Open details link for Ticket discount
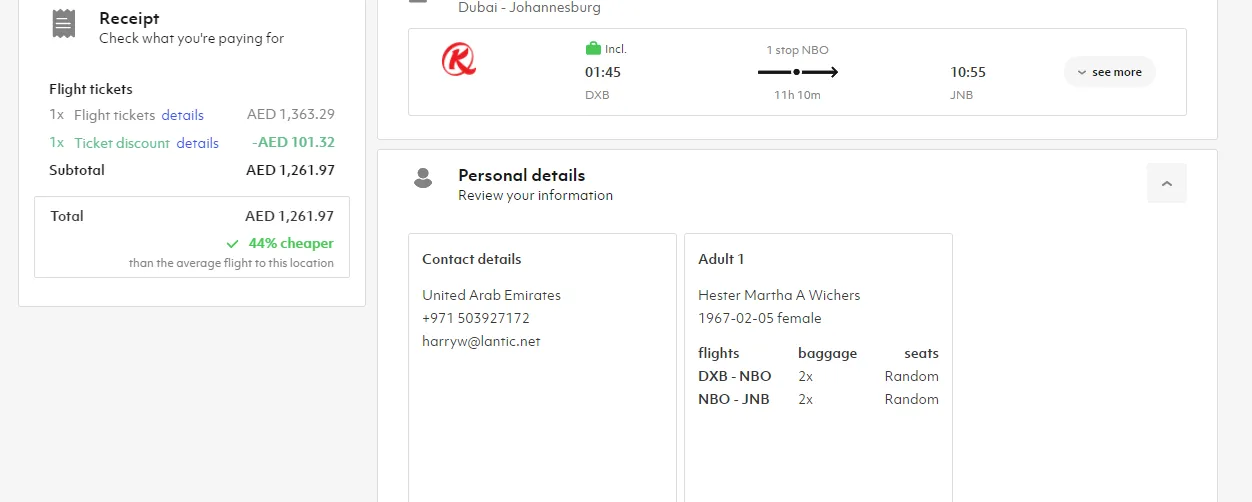 coord(197,143)
